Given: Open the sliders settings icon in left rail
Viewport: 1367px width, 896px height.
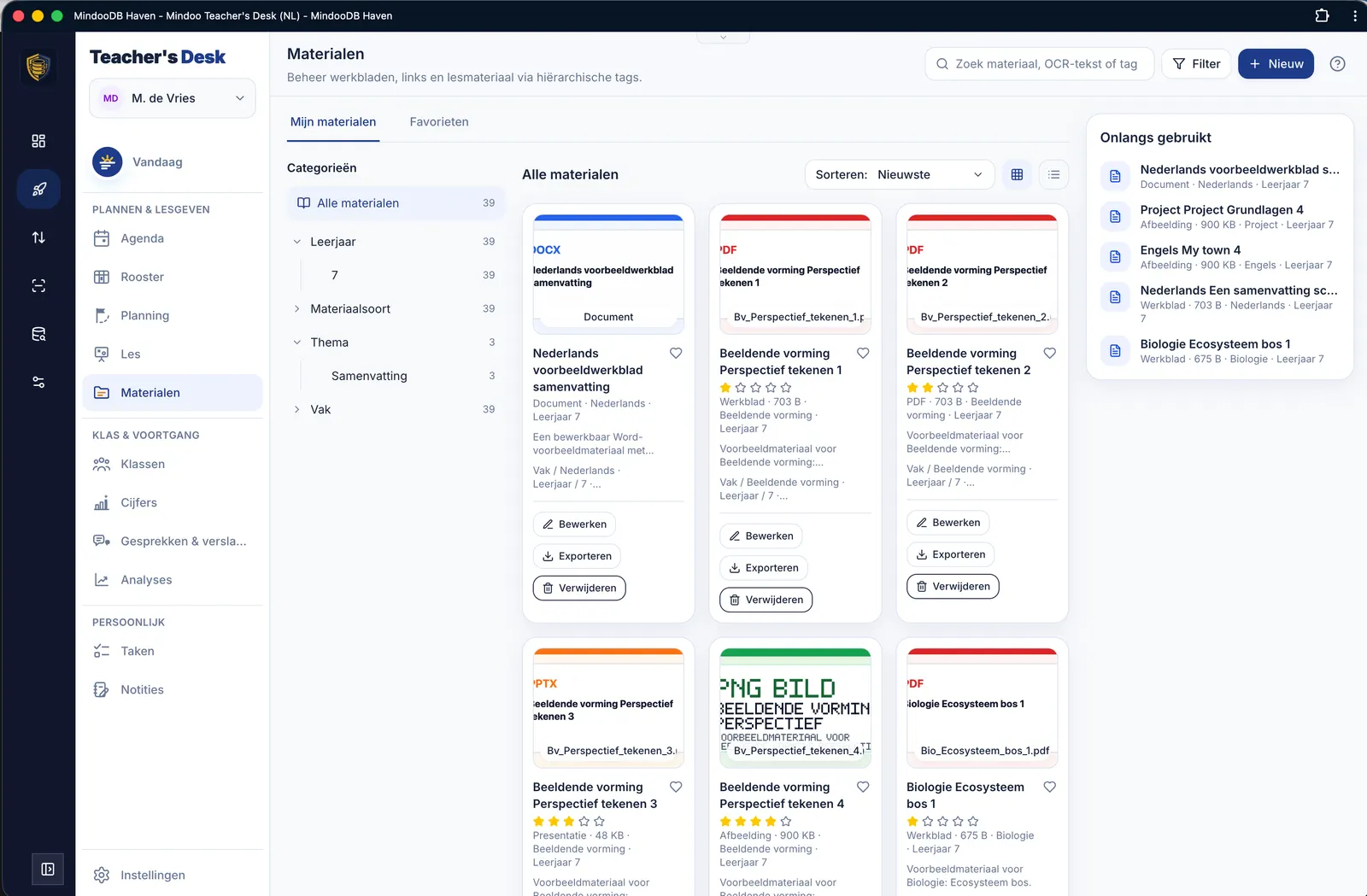Looking at the screenshot, I should click(38, 382).
